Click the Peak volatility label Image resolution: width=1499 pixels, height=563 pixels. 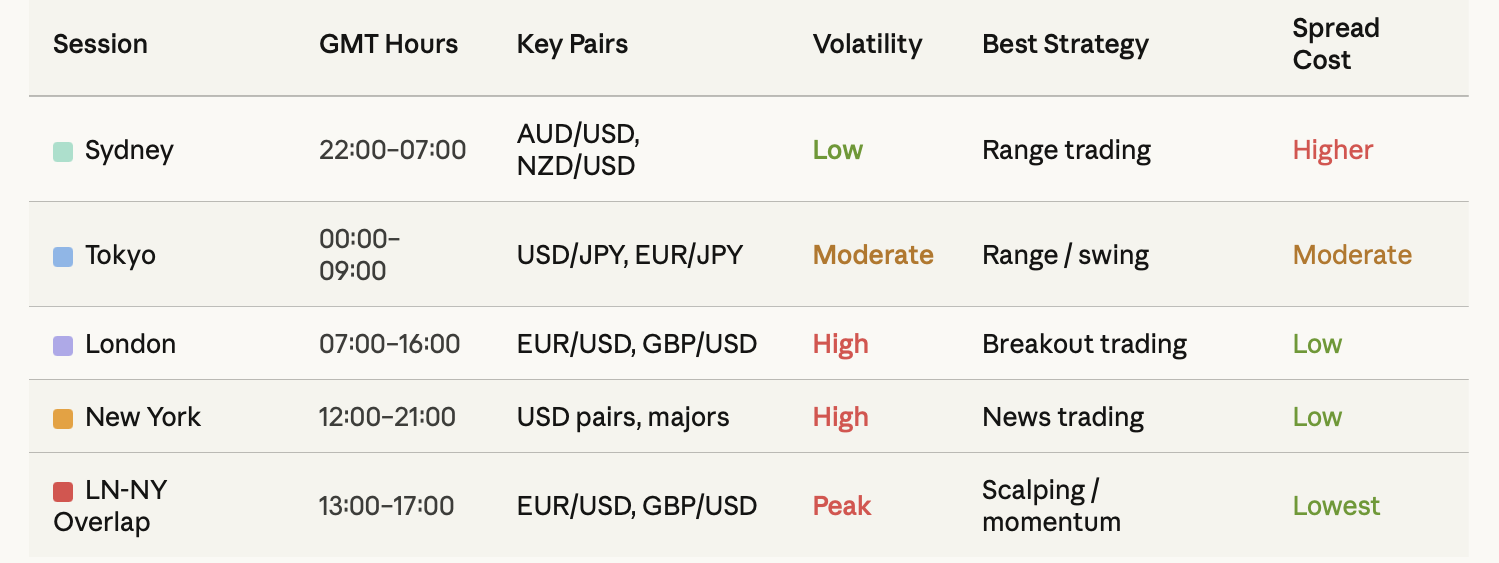coord(842,506)
